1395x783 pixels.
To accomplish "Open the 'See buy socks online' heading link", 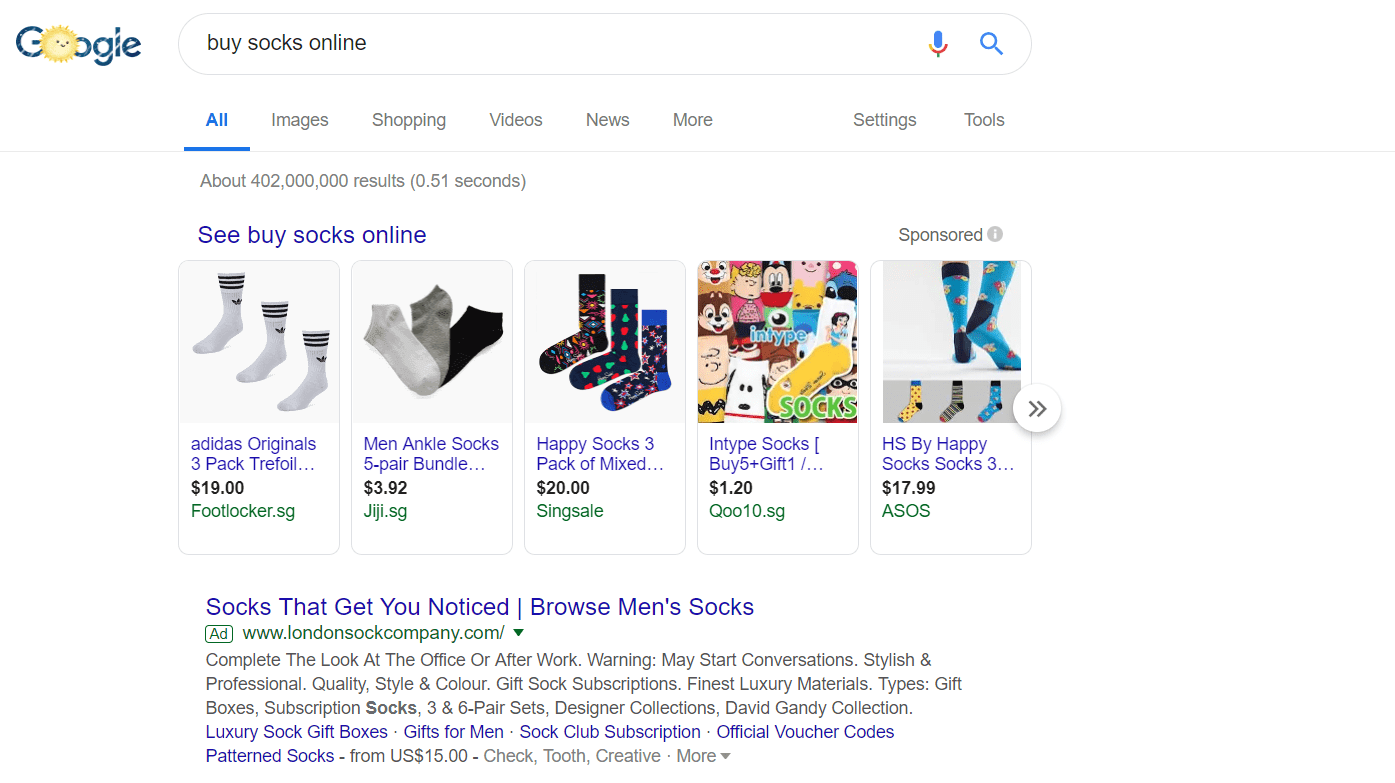I will click(312, 235).
